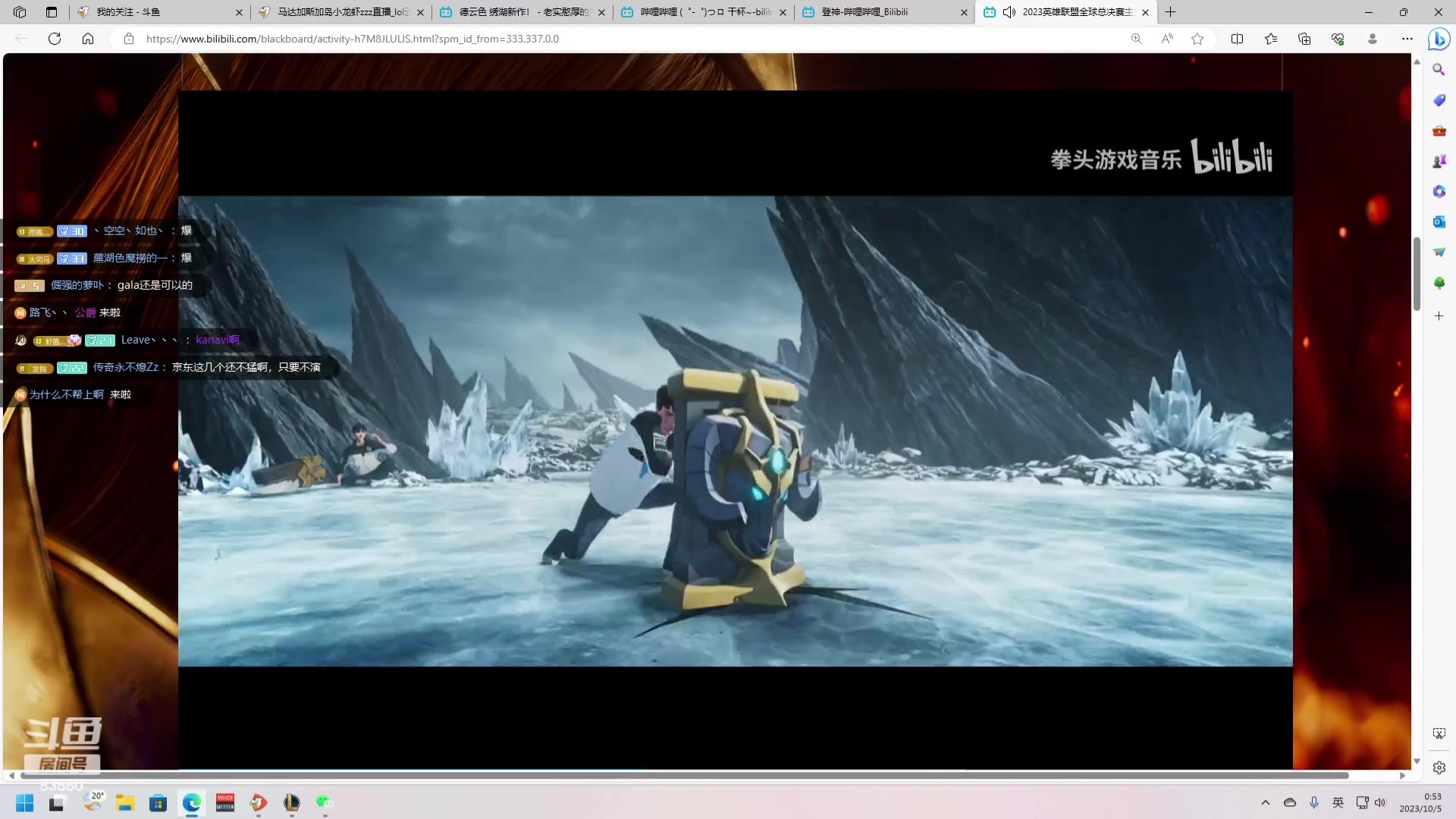Add this page to favorites

pos(1197,39)
